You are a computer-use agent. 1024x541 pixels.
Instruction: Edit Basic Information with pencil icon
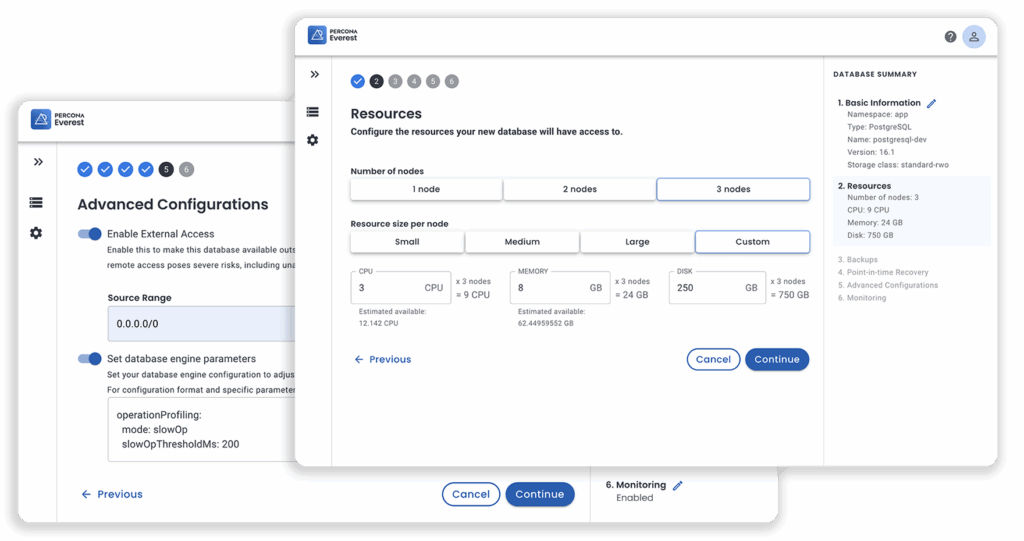tap(932, 103)
